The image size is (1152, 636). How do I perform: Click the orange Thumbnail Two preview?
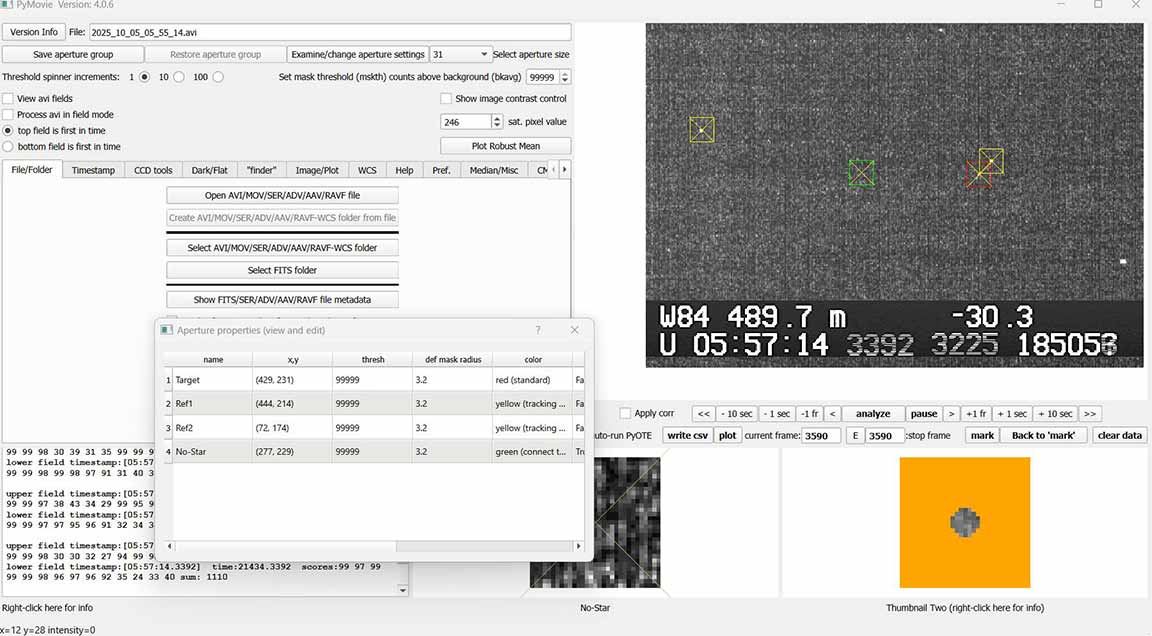(964, 522)
